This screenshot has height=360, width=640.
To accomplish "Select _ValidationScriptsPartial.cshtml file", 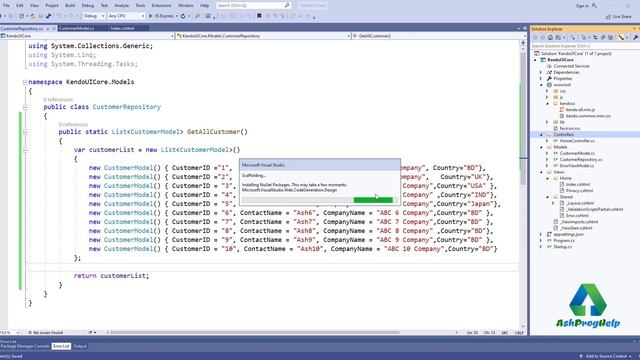I will click(594, 209).
